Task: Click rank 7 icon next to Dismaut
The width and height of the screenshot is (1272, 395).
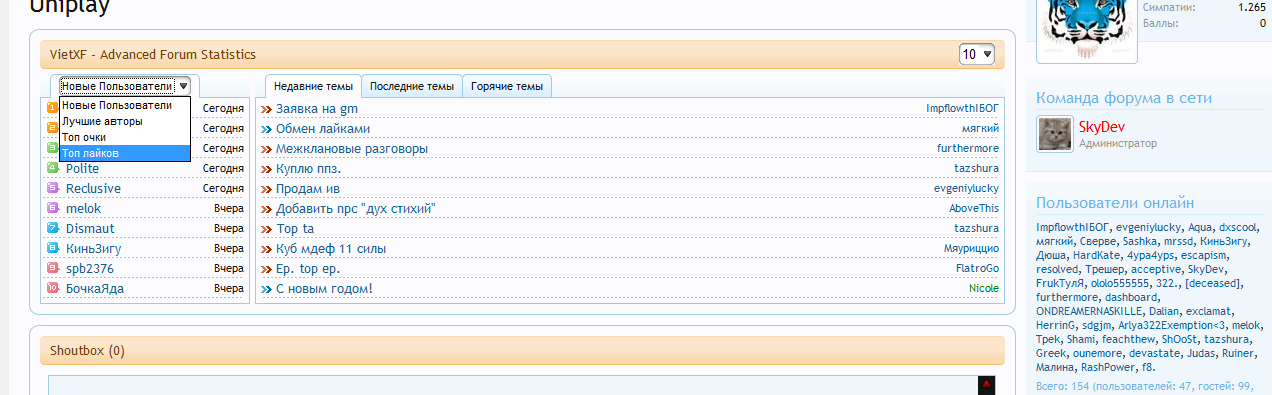Action: (x=52, y=228)
